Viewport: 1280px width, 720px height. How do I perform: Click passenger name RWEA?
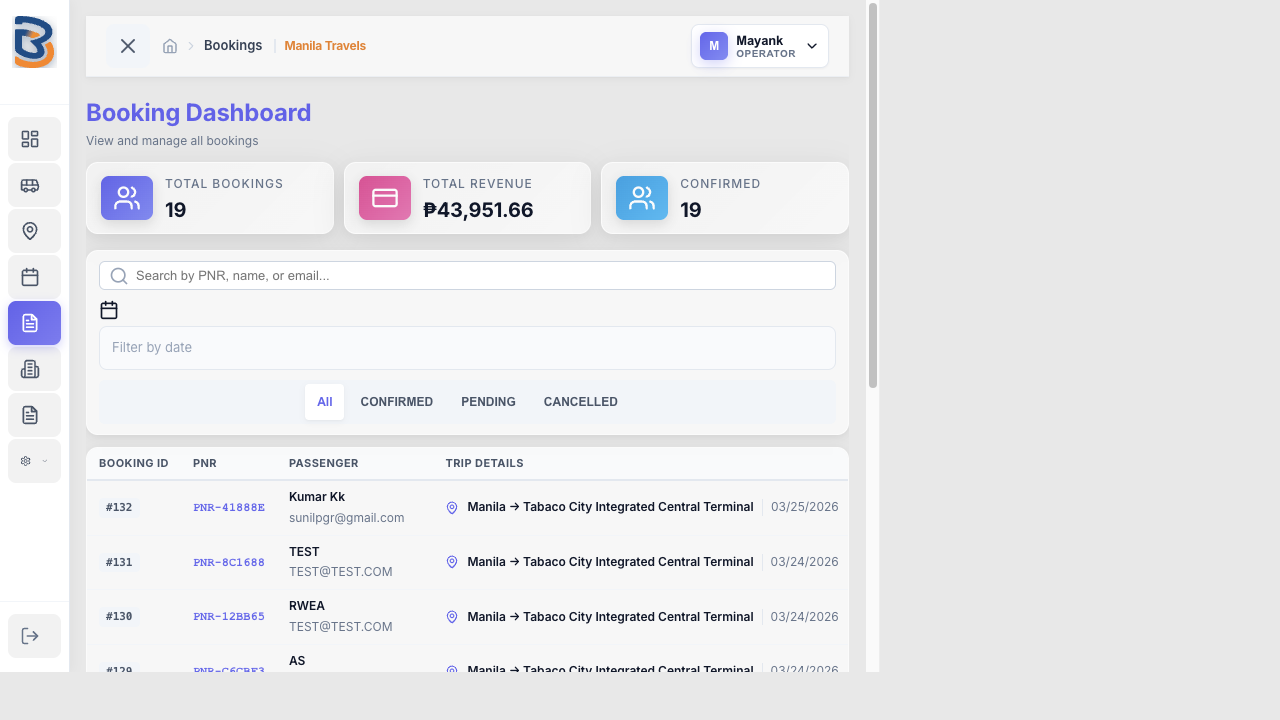click(307, 606)
